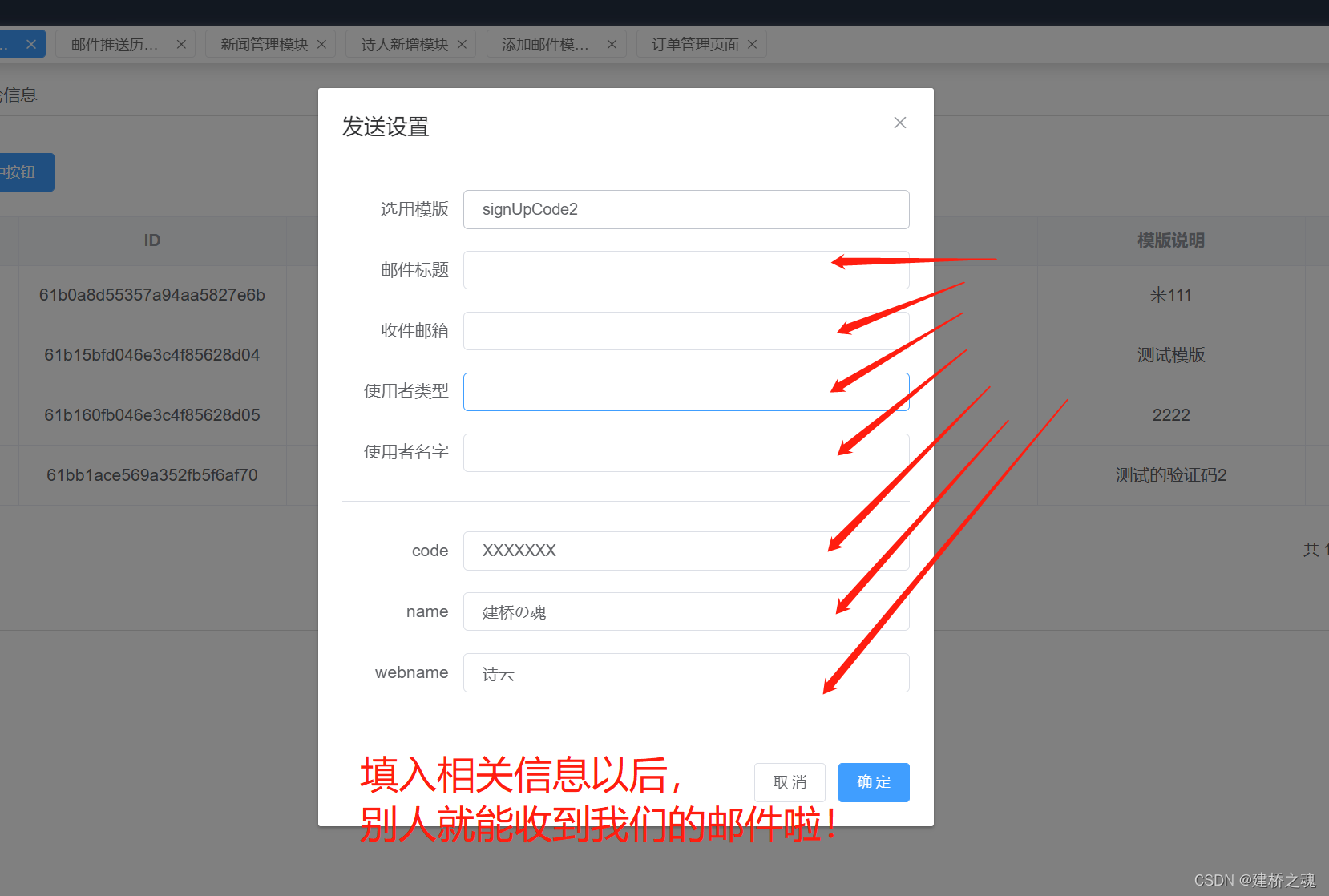Click the 选用模版 field showing signUpCode2
The width and height of the screenshot is (1329, 896).
[686, 209]
